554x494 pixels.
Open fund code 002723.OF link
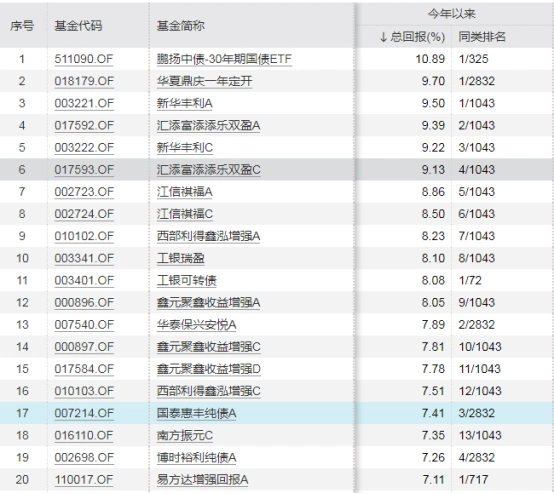(x=84, y=192)
